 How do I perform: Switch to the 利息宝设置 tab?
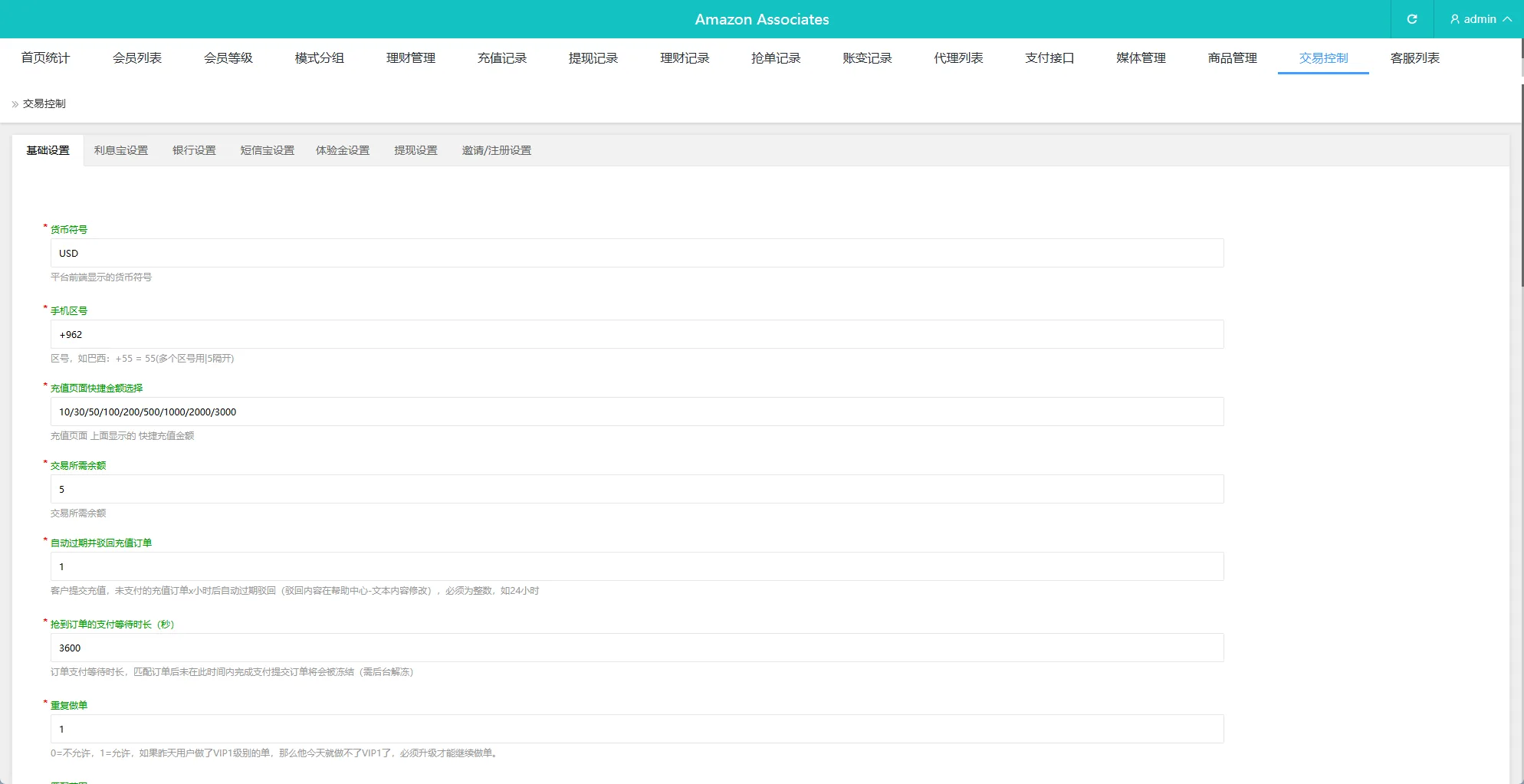coord(121,151)
